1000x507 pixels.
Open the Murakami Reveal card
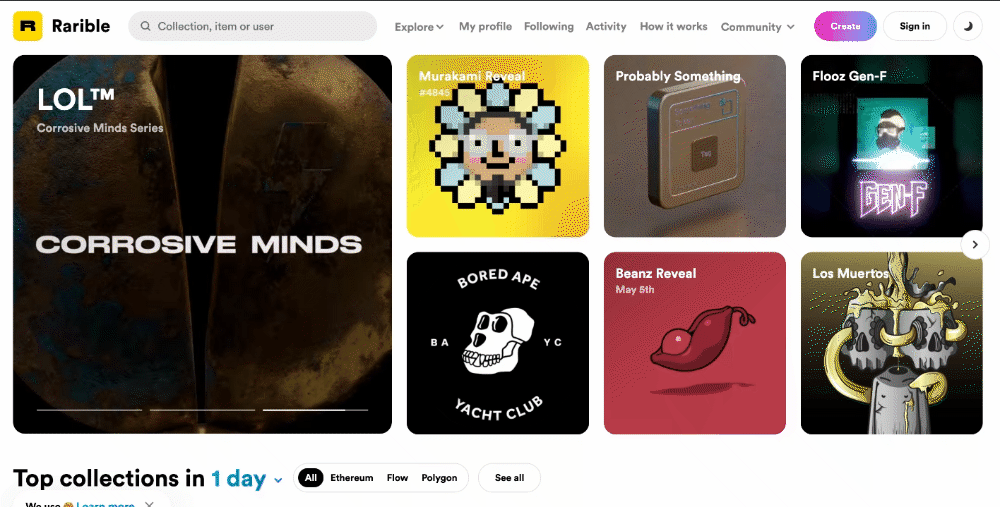[x=498, y=146]
